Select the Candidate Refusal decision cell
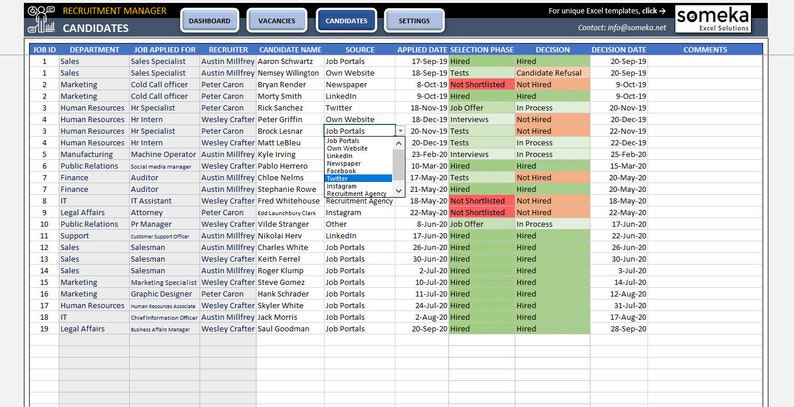This screenshot has width=794, height=407. pyautogui.click(x=552, y=73)
